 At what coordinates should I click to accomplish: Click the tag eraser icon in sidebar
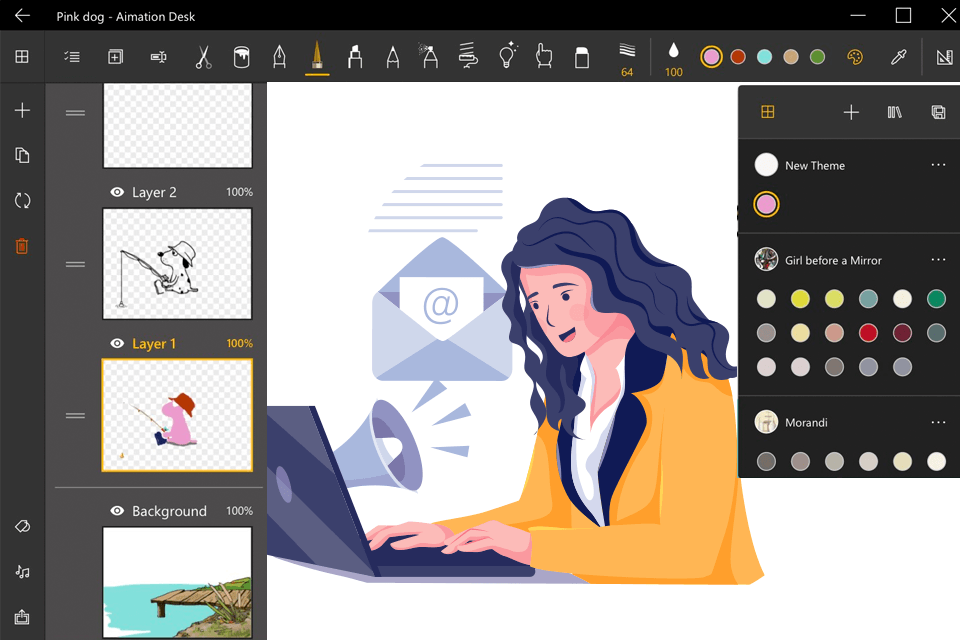point(23,526)
